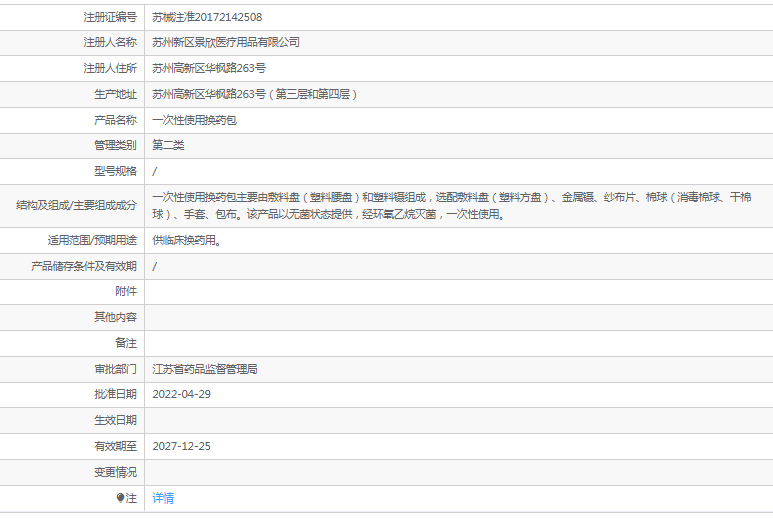Image resolution: width=773 pixels, height=521 pixels.
Task: Select approving department 江苏省药品监督管理局
Action: click(205, 369)
